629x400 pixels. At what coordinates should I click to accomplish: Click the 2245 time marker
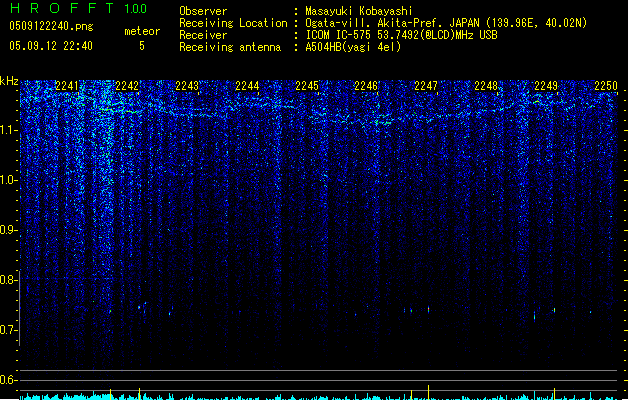pos(307,86)
